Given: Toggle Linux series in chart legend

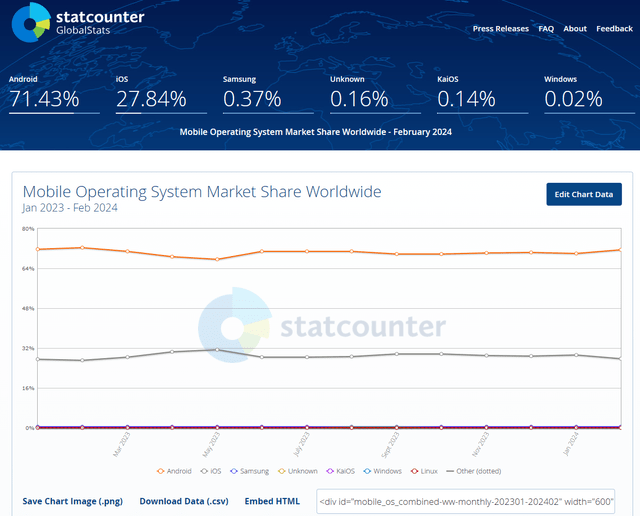Looking at the screenshot, I should coord(424,471).
